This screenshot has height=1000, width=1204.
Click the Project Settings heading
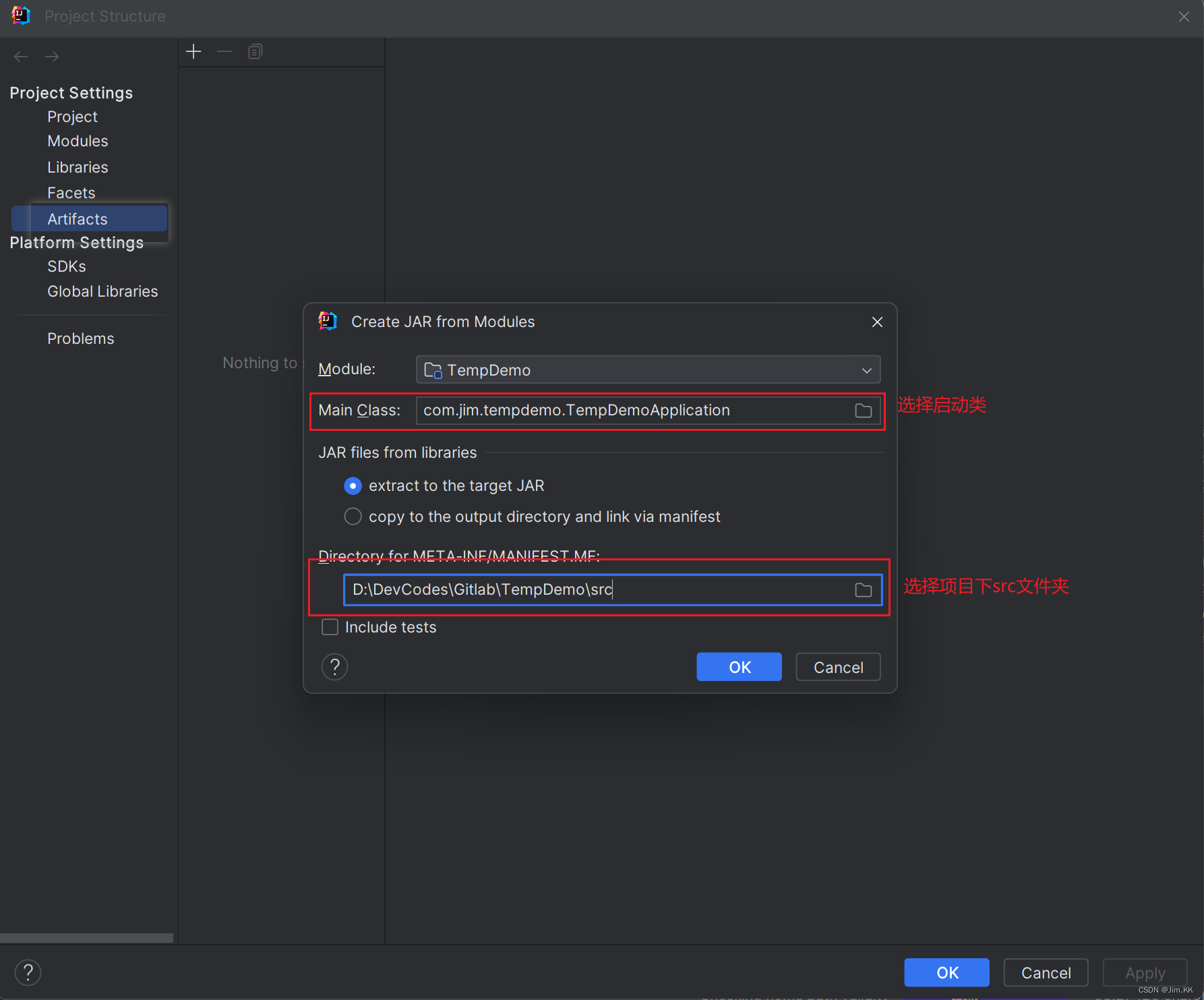(x=71, y=93)
